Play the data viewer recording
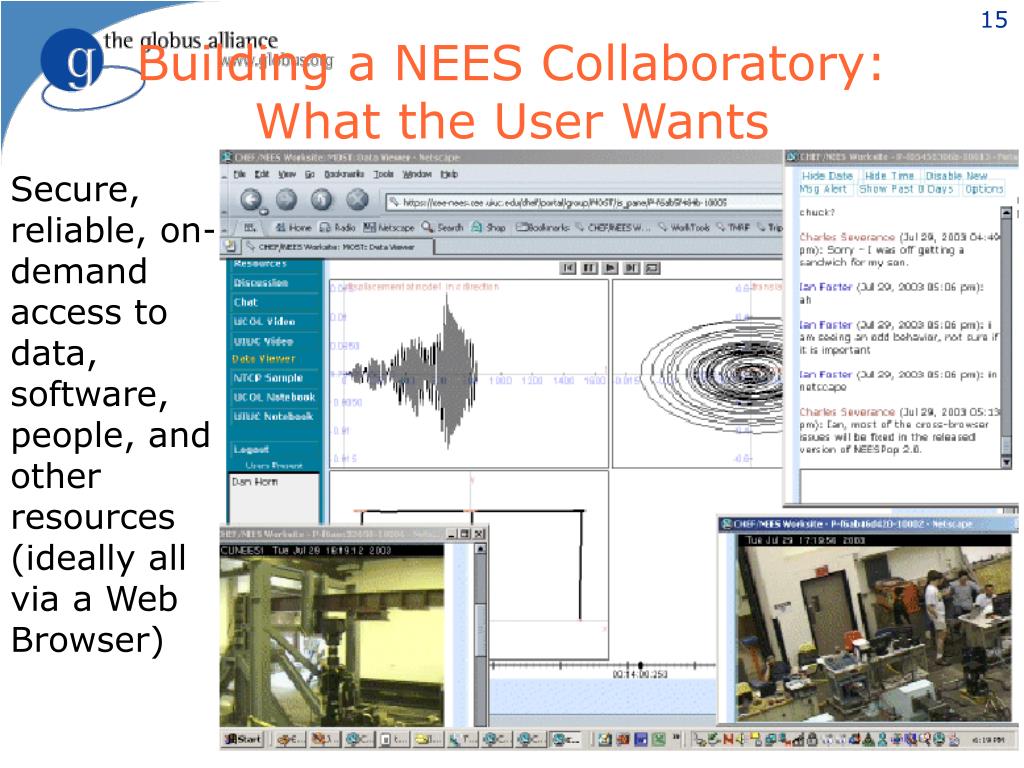The image size is (1024, 768). [610, 268]
